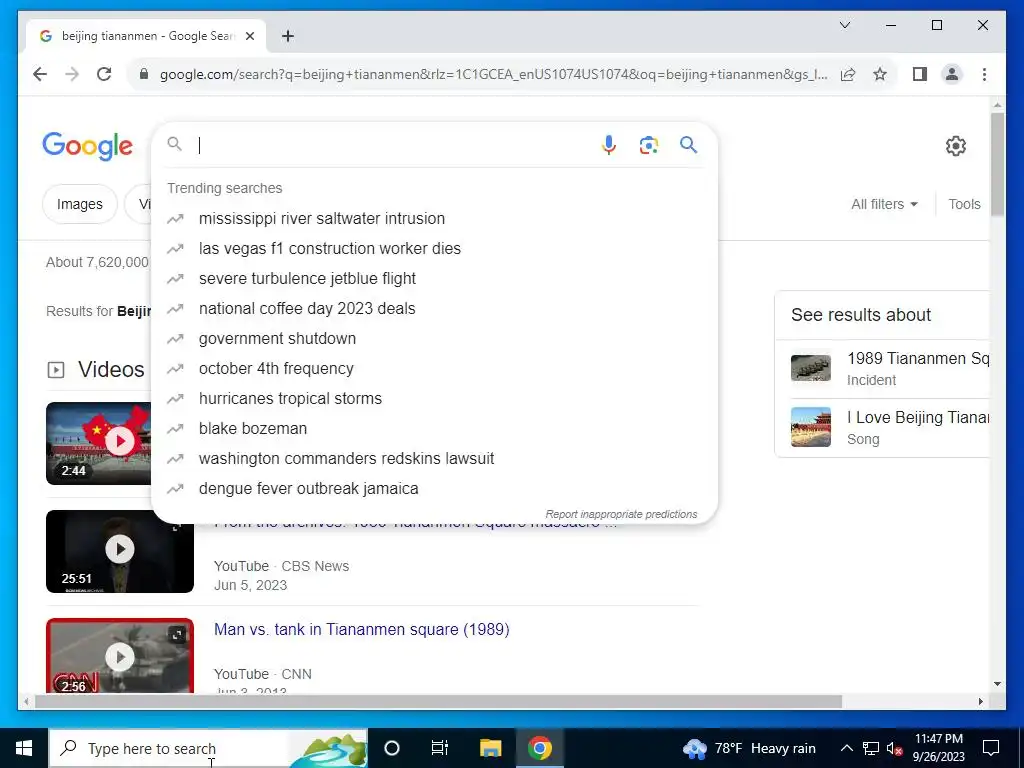This screenshot has width=1024, height=768.
Task: Expand the All filters dropdown
Action: point(884,204)
